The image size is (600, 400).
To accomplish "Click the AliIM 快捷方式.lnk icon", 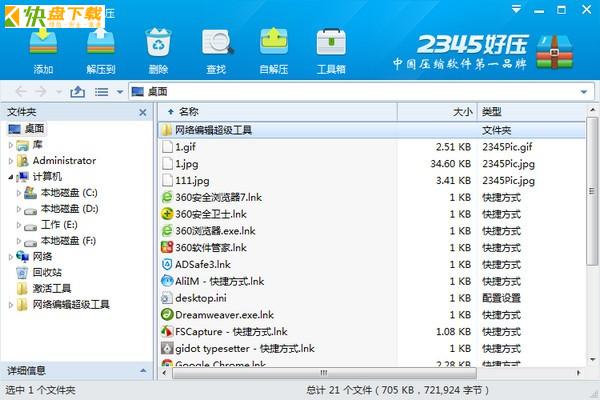I will [x=167, y=281].
